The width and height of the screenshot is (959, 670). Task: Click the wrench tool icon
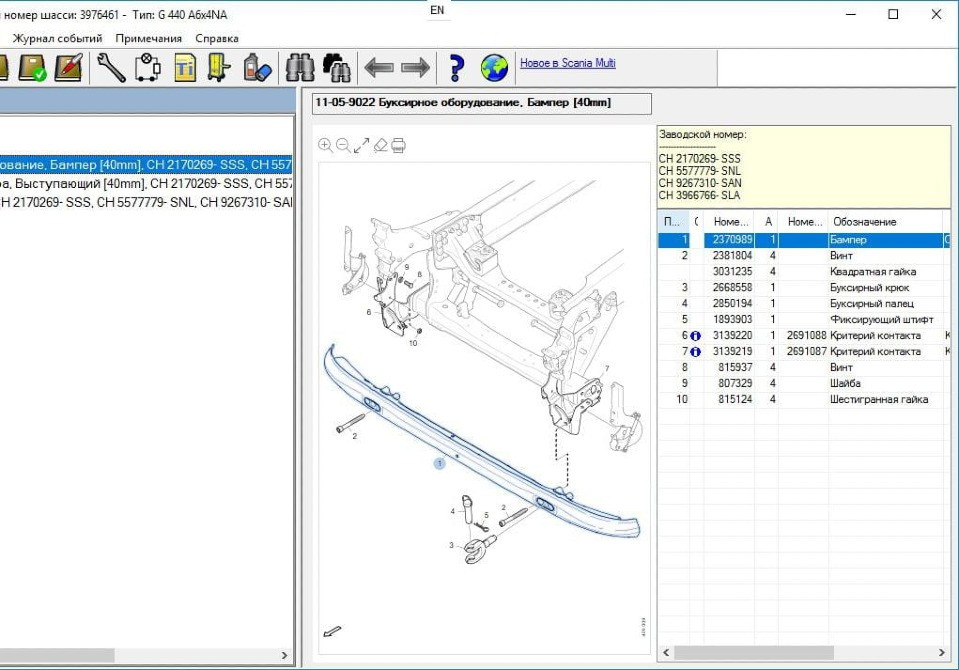click(111, 68)
